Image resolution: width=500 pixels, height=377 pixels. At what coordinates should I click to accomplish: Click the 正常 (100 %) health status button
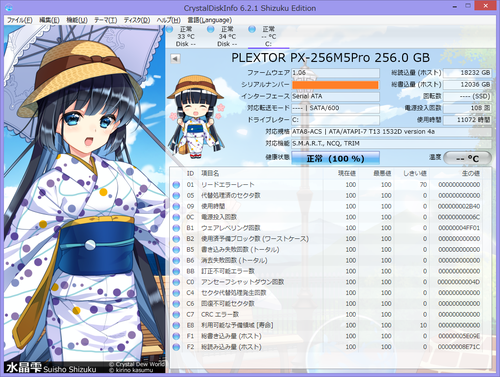(x=335, y=158)
